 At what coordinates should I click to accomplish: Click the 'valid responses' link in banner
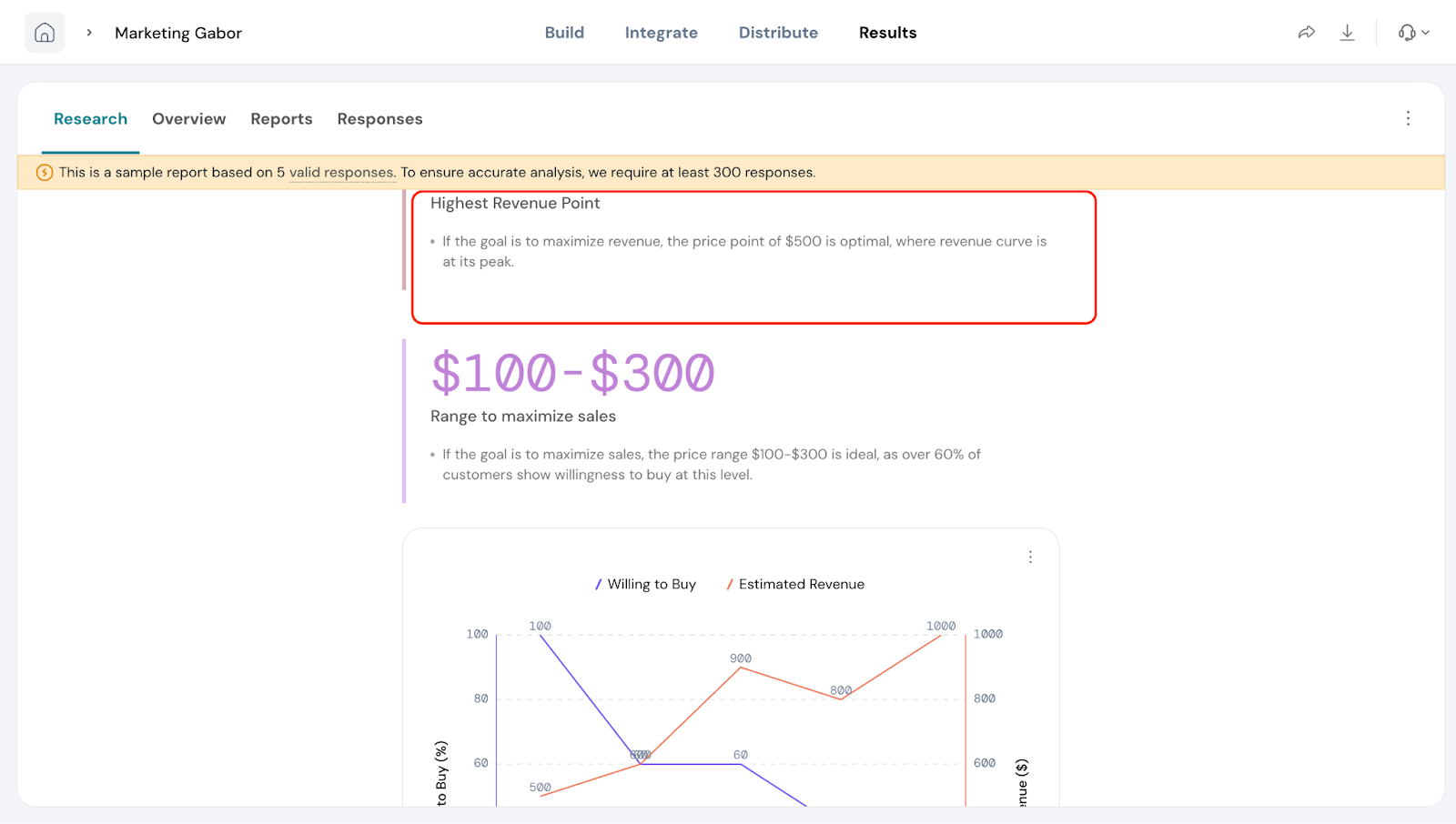pos(341,173)
